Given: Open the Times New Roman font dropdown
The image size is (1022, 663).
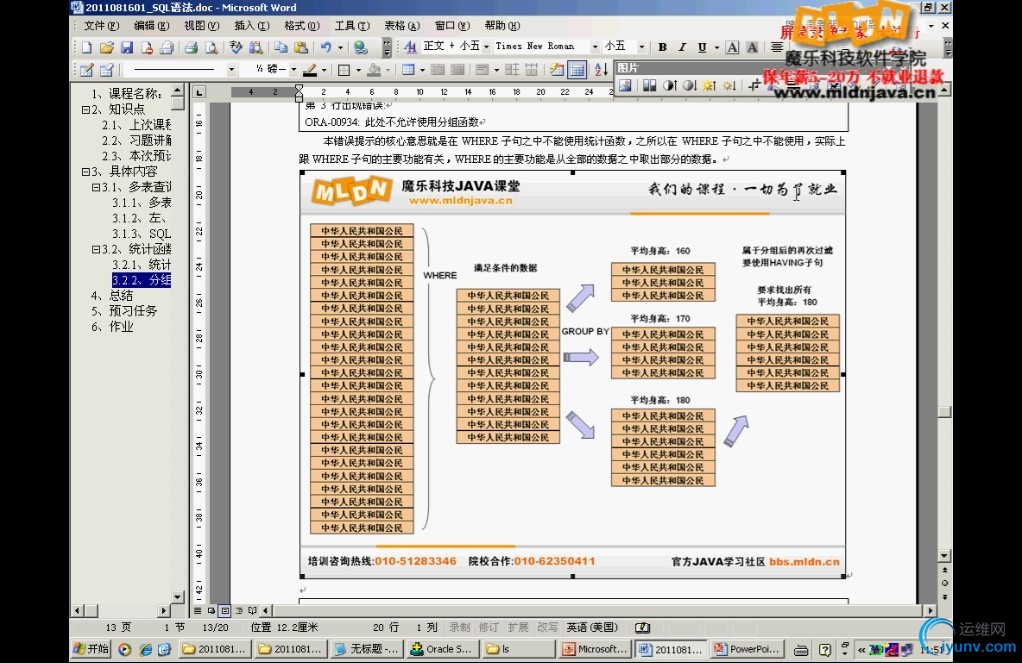Looking at the screenshot, I should (x=594, y=47).
